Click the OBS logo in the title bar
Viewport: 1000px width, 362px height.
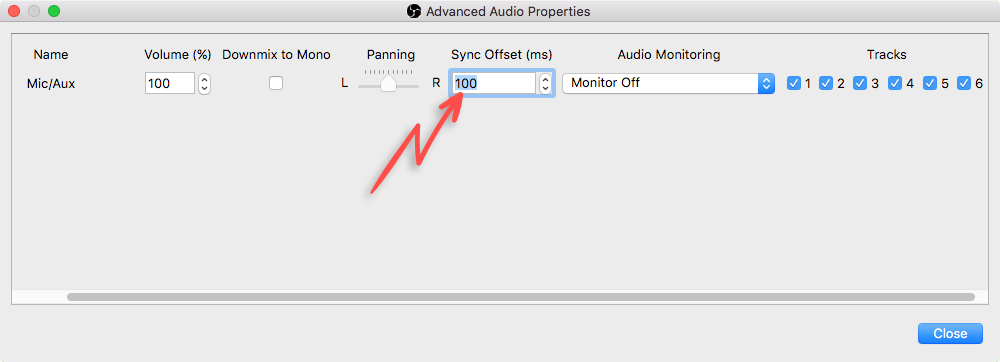coord(414,11)
